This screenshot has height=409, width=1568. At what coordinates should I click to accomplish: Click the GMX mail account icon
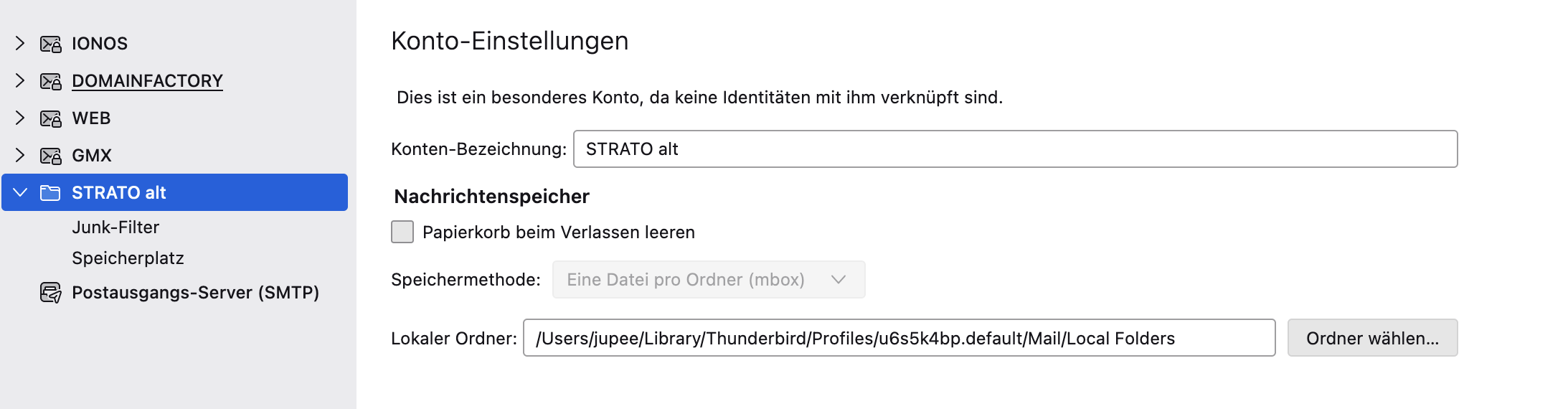coord(50,156)
